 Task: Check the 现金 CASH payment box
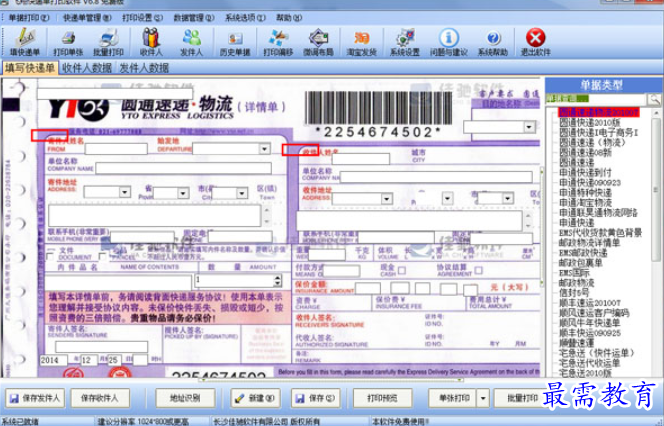pyautogui.click(x=402, y=270)
